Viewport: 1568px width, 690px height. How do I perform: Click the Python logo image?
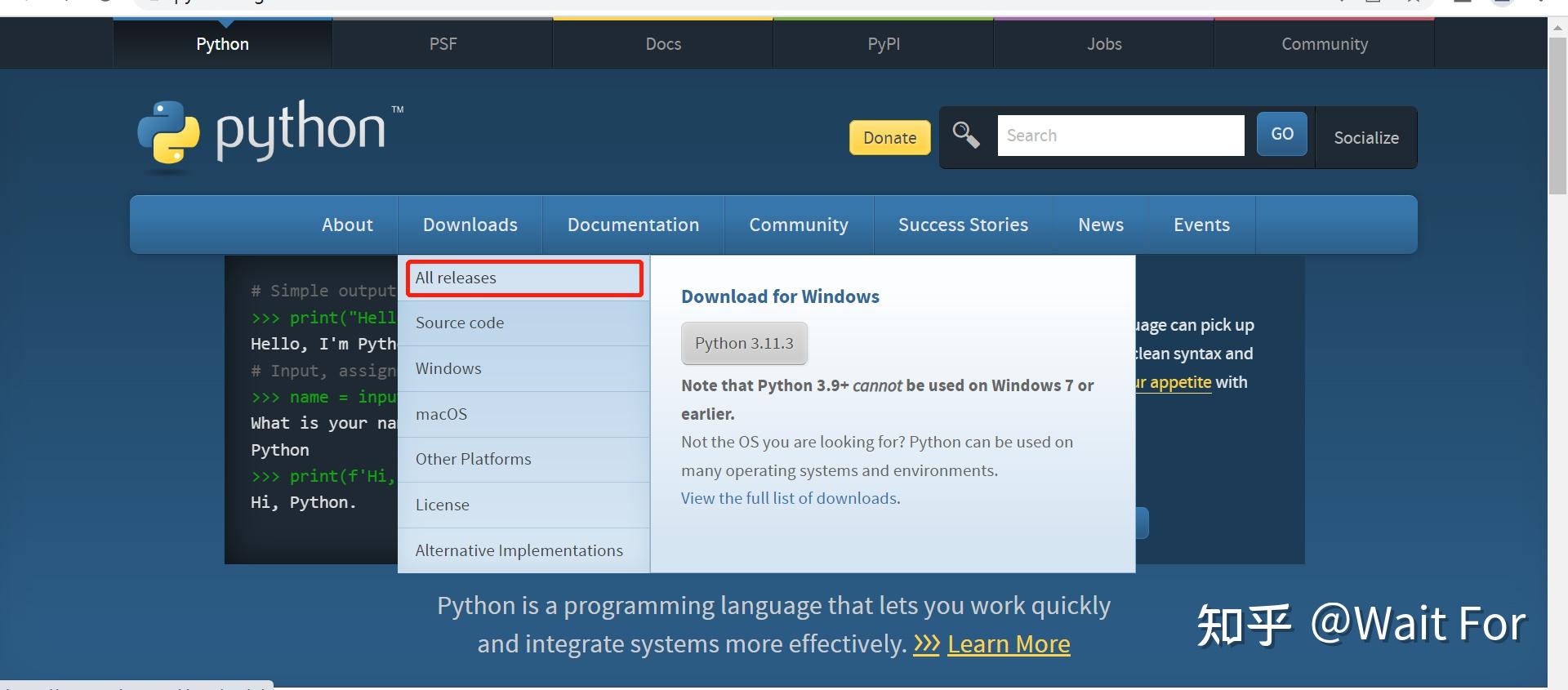click(269, 134)
